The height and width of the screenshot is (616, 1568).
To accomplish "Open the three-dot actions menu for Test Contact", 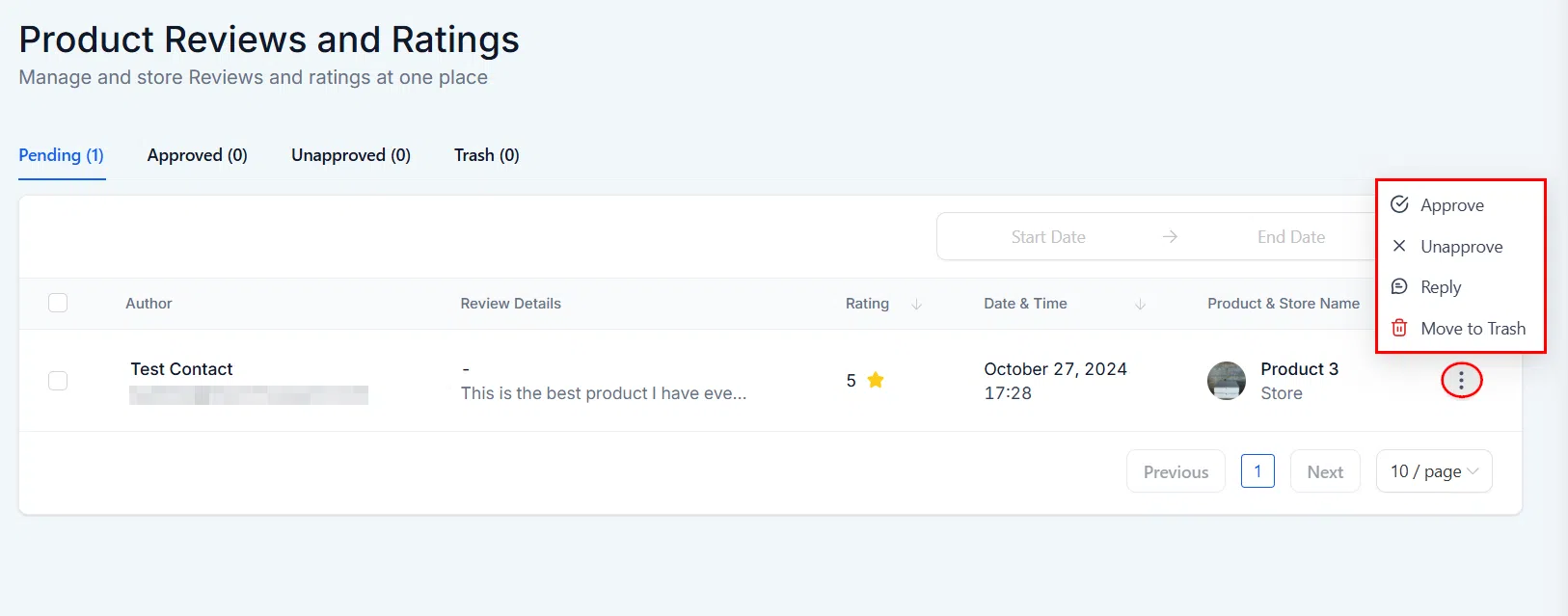I will click(x=1461, y=381).
